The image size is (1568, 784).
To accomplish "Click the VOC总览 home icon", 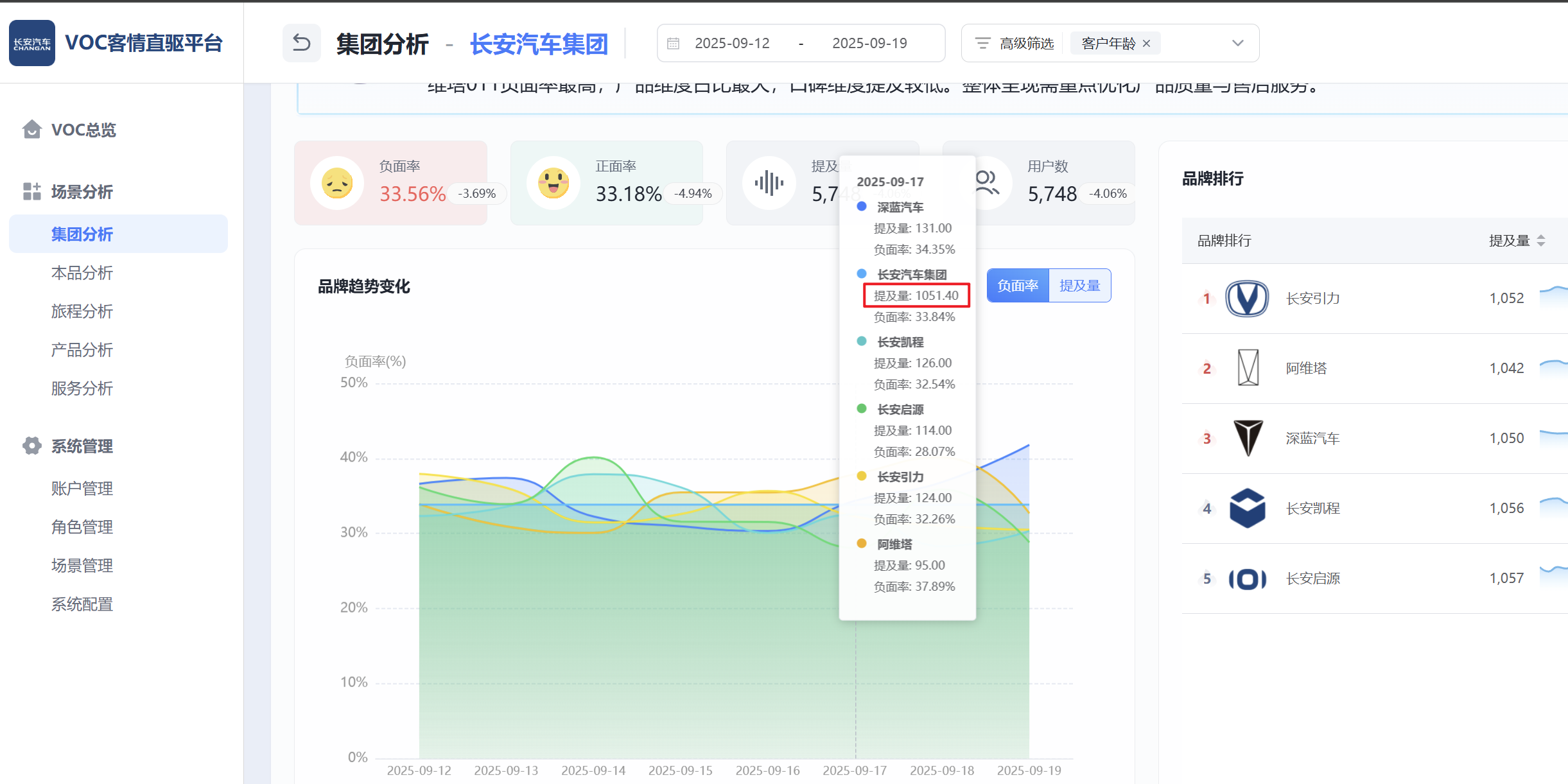I will (x=32, y=129).
